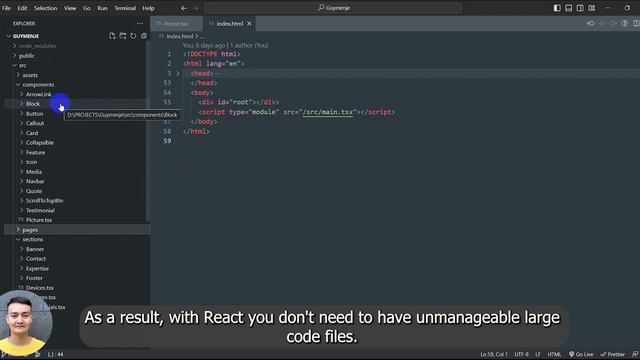Refresh the Explorer file tree

click(x=133, y=36)
